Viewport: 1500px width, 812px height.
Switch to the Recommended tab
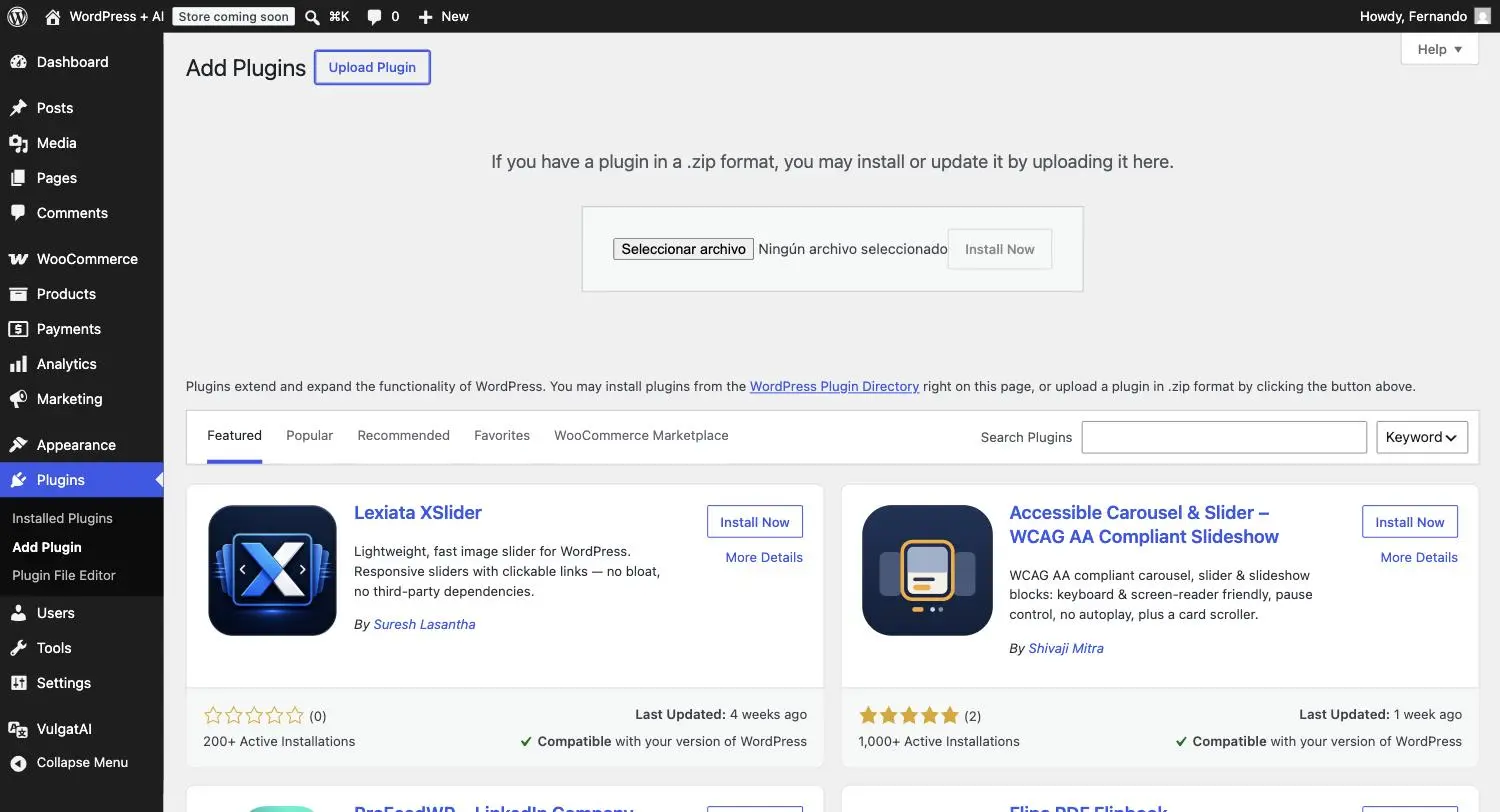pyautogui.click(x=403, y=436)
